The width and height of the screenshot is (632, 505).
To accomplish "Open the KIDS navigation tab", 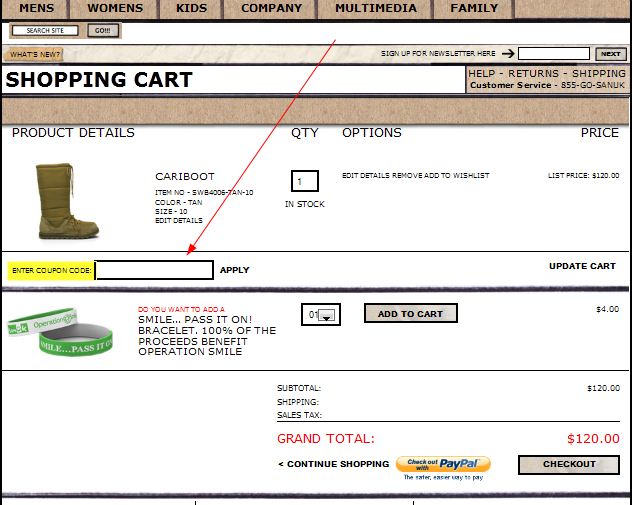I will point(191,8).
